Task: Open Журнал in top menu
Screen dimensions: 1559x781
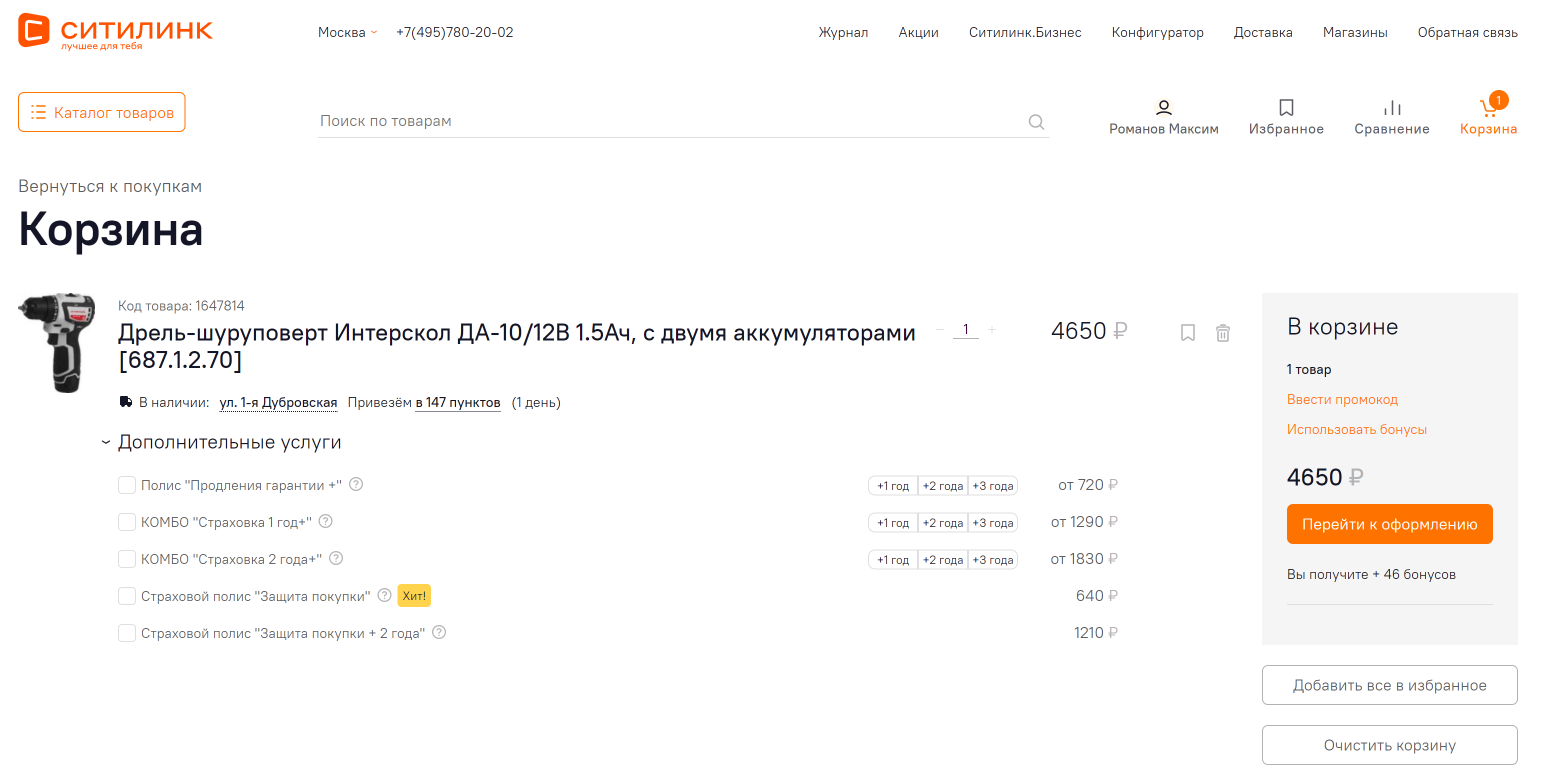Action: [843, 32]
